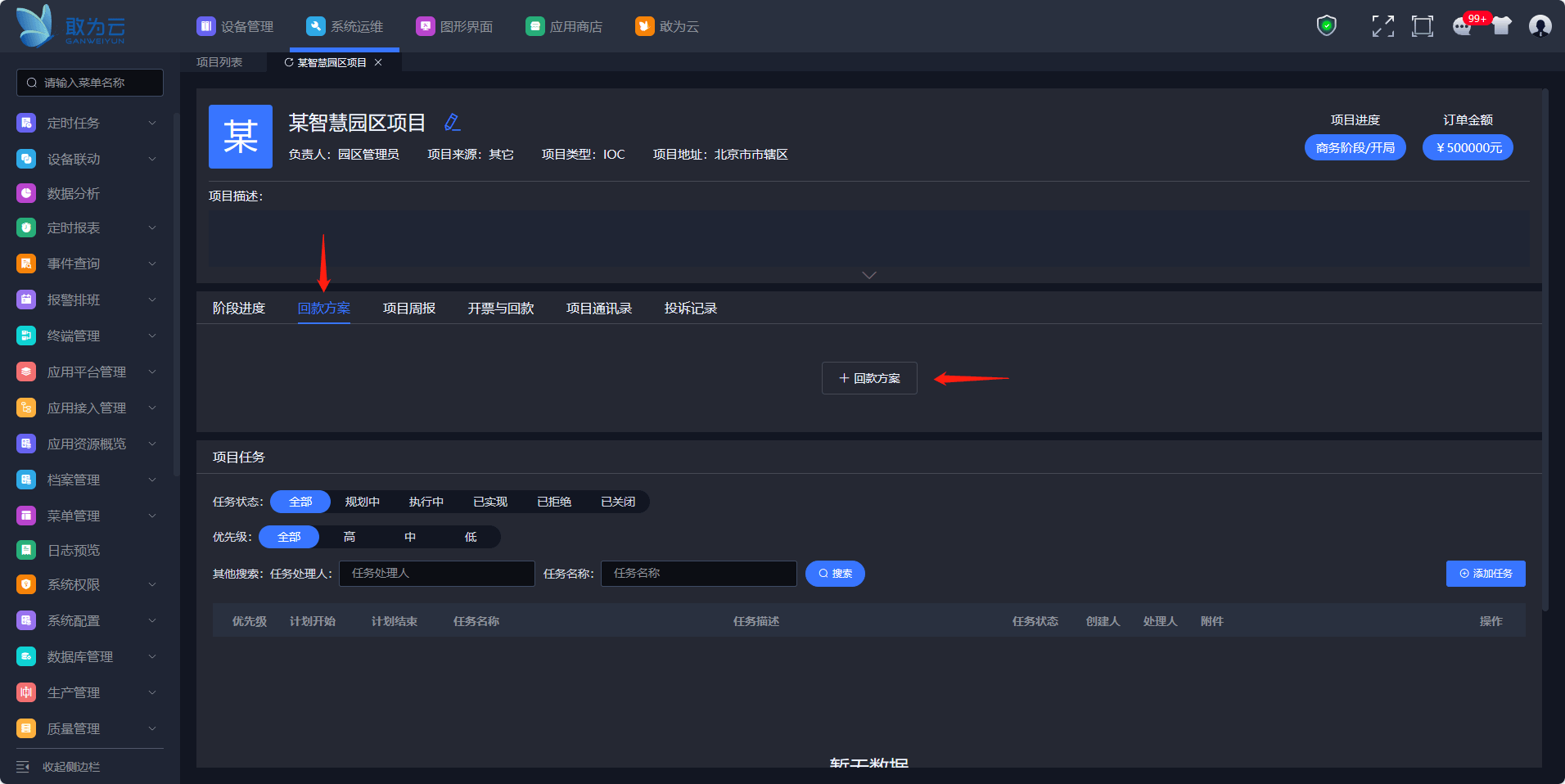This screenshot has width=1565, height=784.
Task: Switch to the 项目周报 tab
Action: pos(409,309)
